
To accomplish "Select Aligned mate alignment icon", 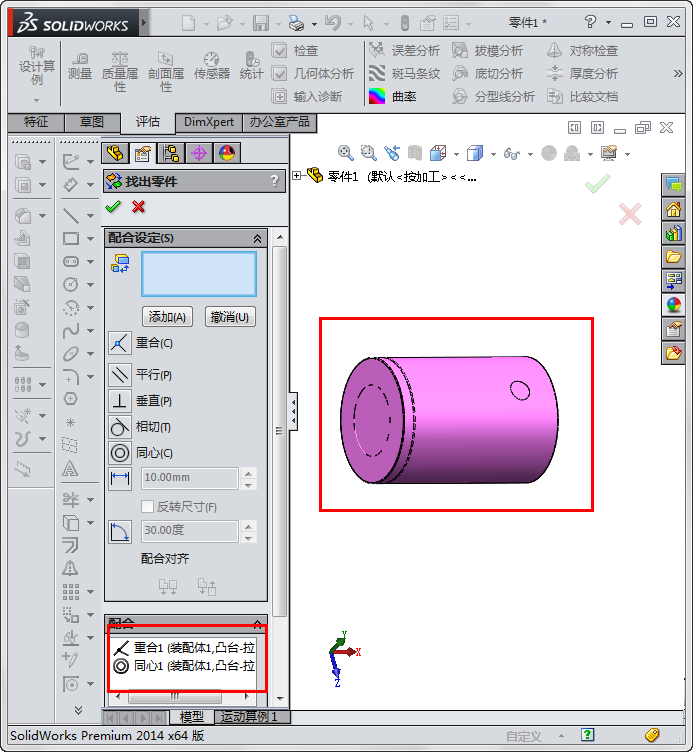I will click(168, 586).
